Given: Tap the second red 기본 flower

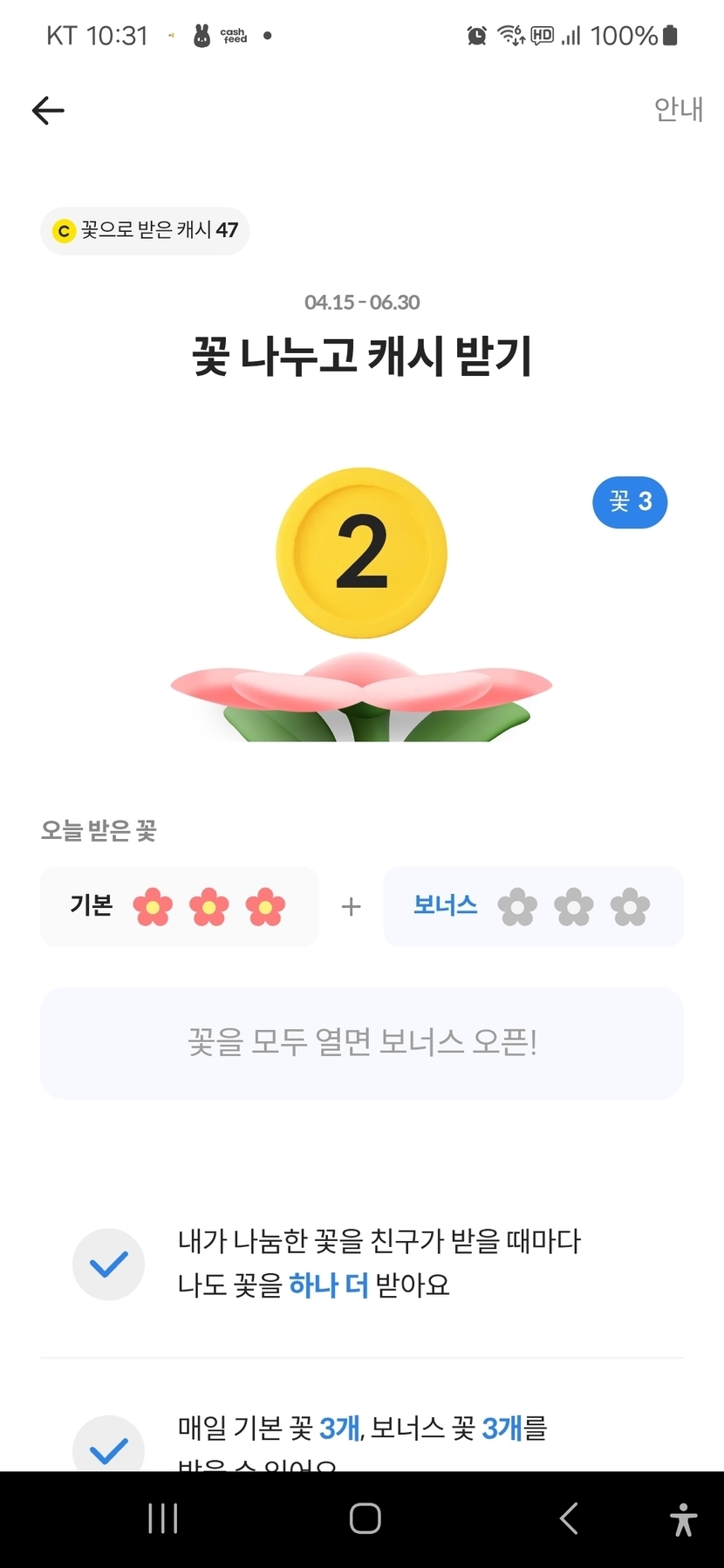Looking at the screenshot, I should tap(209, 907).
